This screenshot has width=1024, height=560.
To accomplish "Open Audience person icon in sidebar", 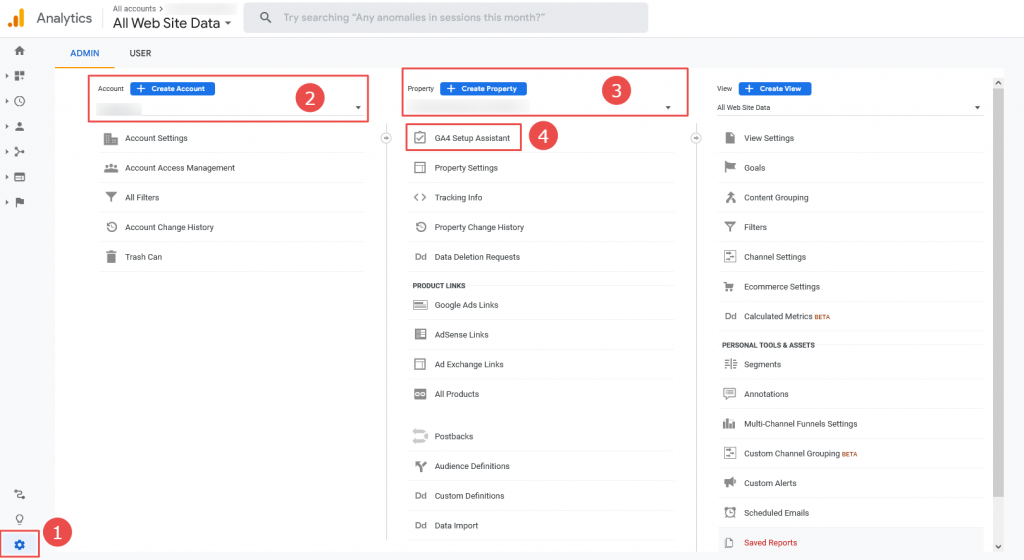I will click(x=20, y=127).
